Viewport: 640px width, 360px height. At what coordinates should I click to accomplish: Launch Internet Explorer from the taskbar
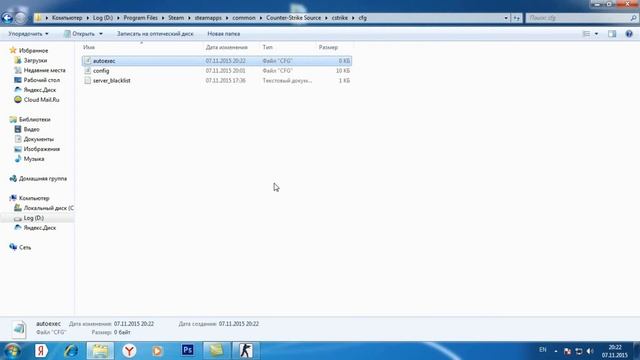click(71, 351)
